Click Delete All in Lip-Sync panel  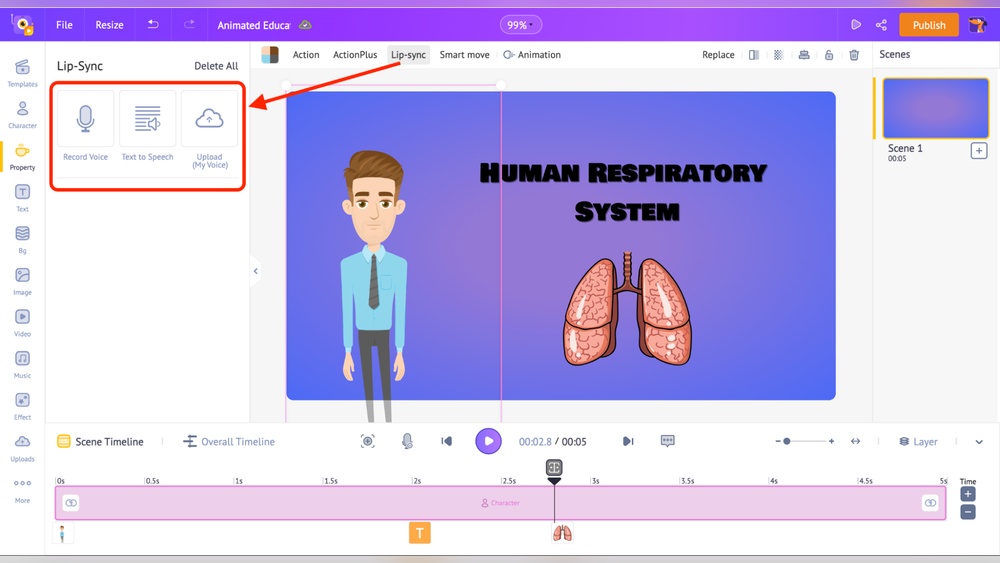(216, 66)
